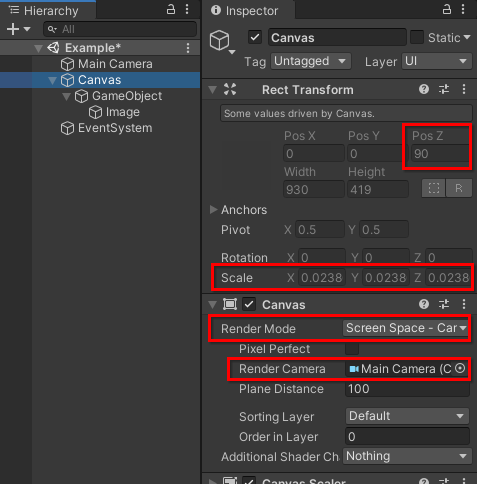Expand the Anchors foldout

click(x=213, y=209)
